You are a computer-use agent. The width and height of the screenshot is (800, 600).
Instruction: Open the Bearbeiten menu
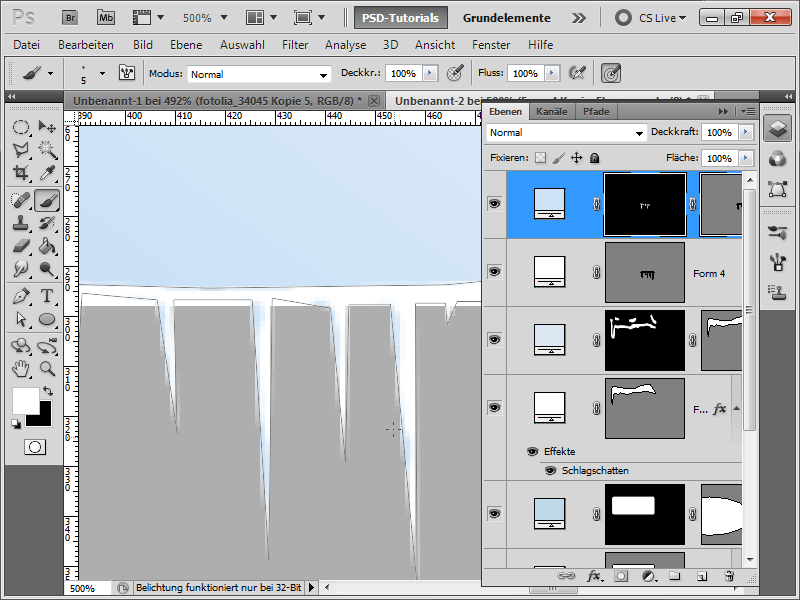pos(86,45)
